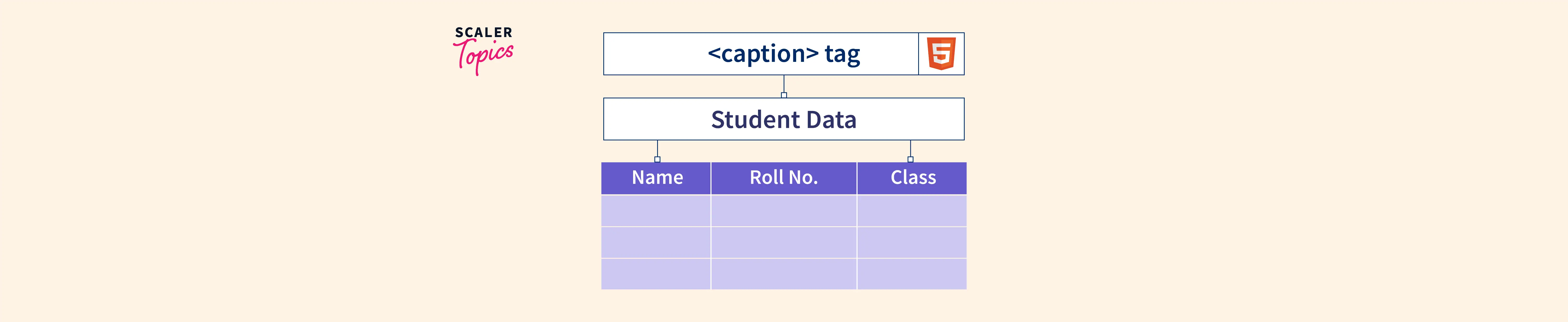
Task: Select first empty cell under Class
Action: click(x=912, y=211)
